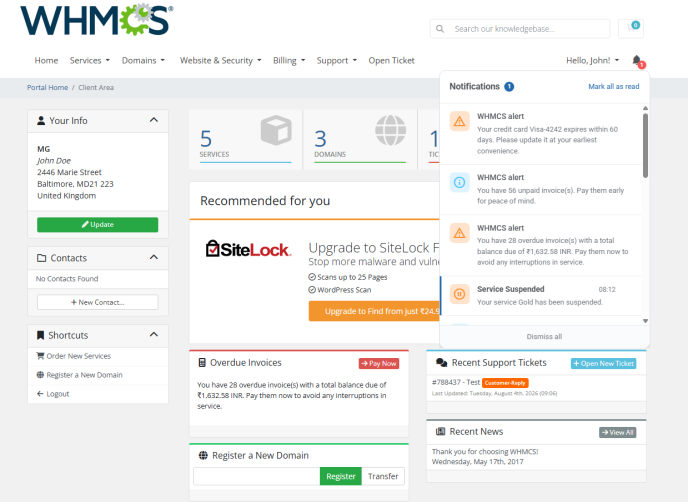Open the Support dropdown menu
Viewport: 688px width, 502px height.
[337, 61]
